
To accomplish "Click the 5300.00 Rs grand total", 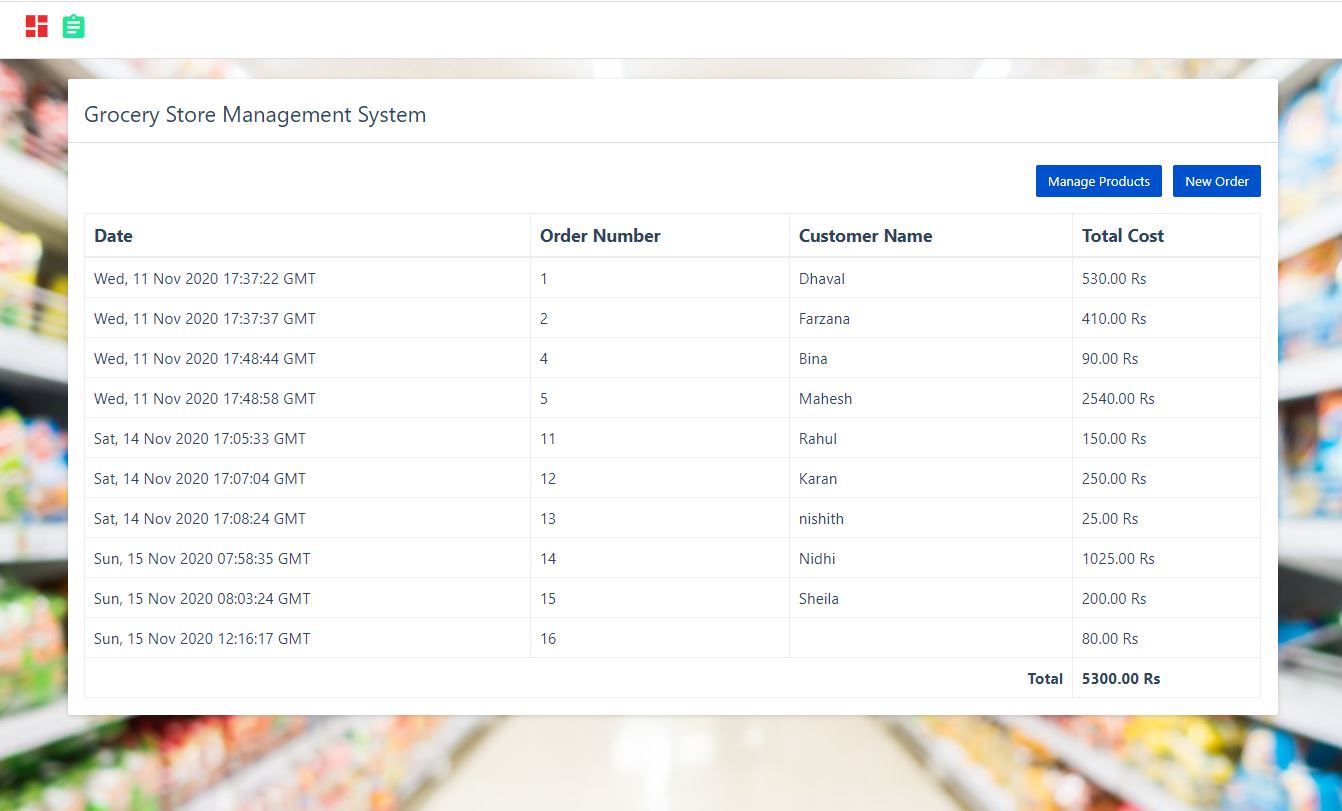I will [1121, 679].
